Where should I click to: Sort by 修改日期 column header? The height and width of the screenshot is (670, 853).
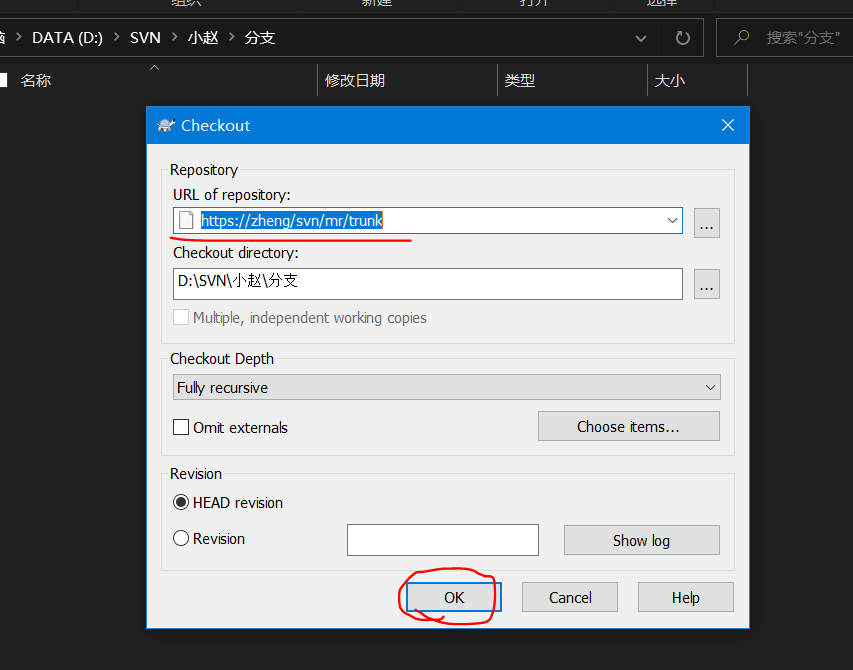click(355, 80)
